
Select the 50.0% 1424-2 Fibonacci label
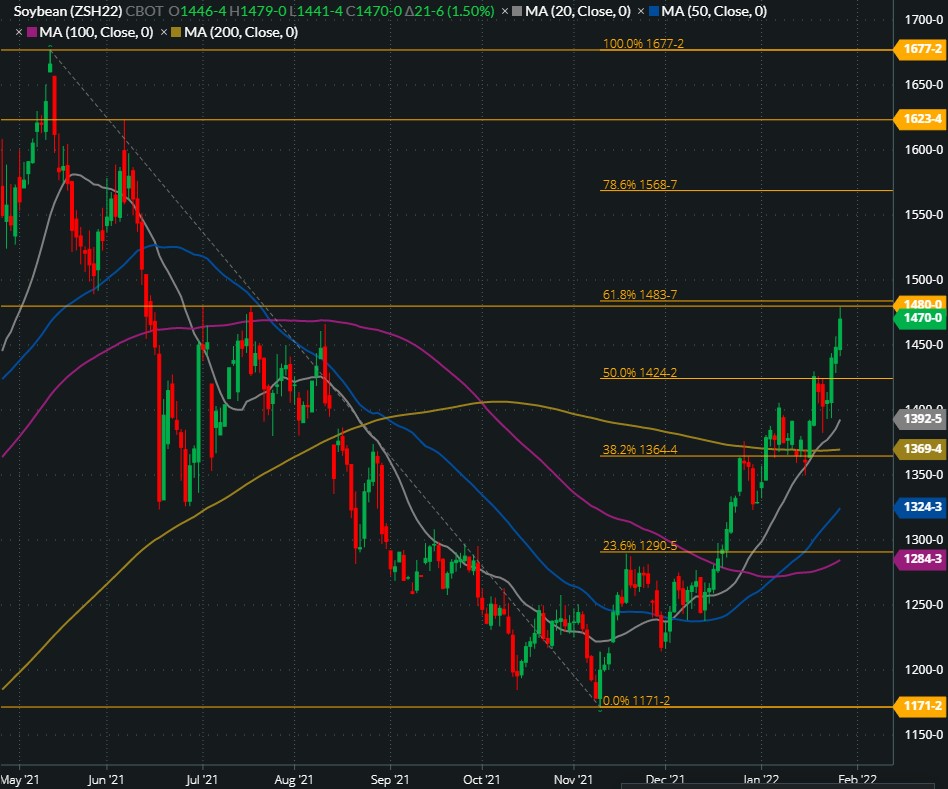tap(639, 373)
